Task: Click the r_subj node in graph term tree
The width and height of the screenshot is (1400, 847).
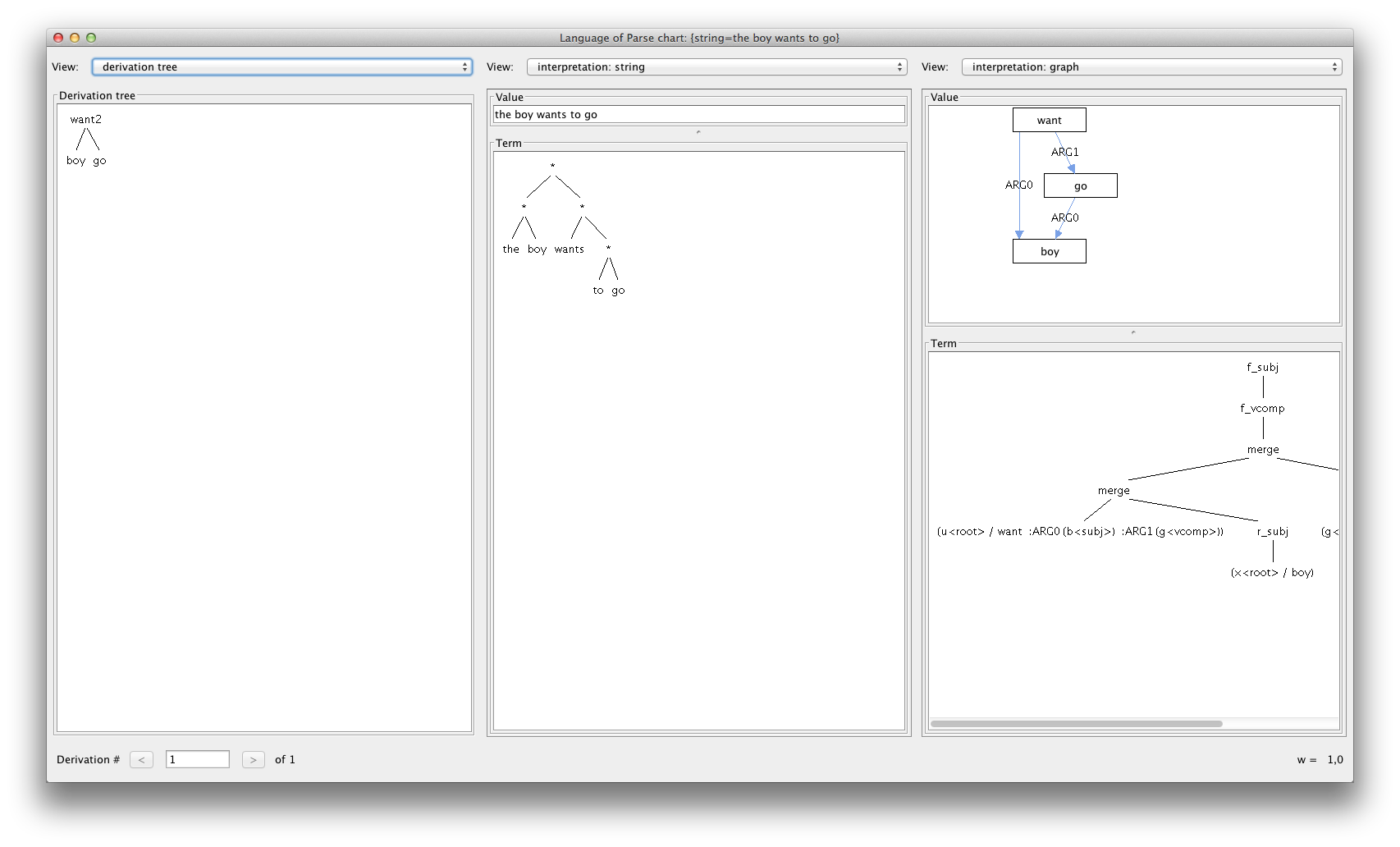Action: (1272, 531)
